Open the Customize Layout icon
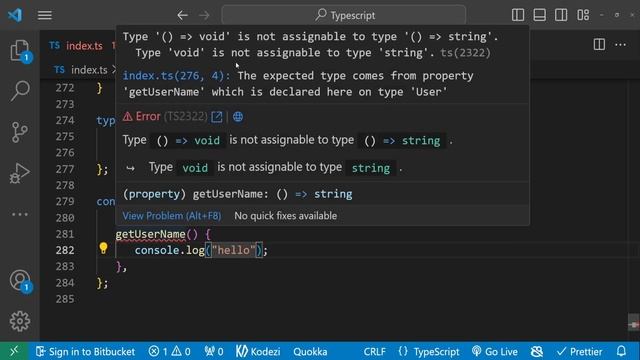 [x=583, y=15]
